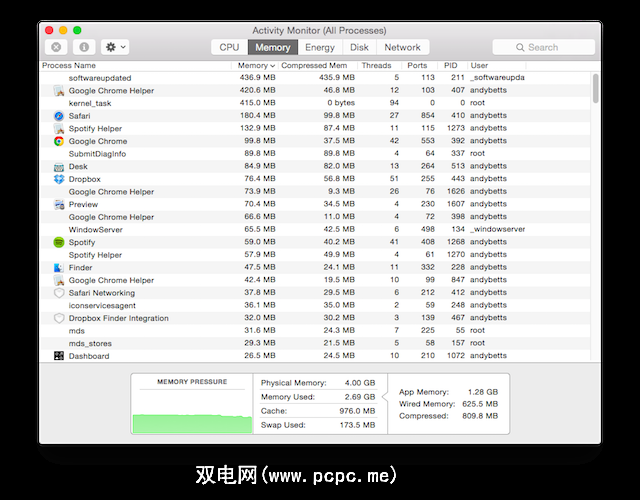Select the iconservicesagent process
Screen dimensions: 640x500
pos(315,305)
